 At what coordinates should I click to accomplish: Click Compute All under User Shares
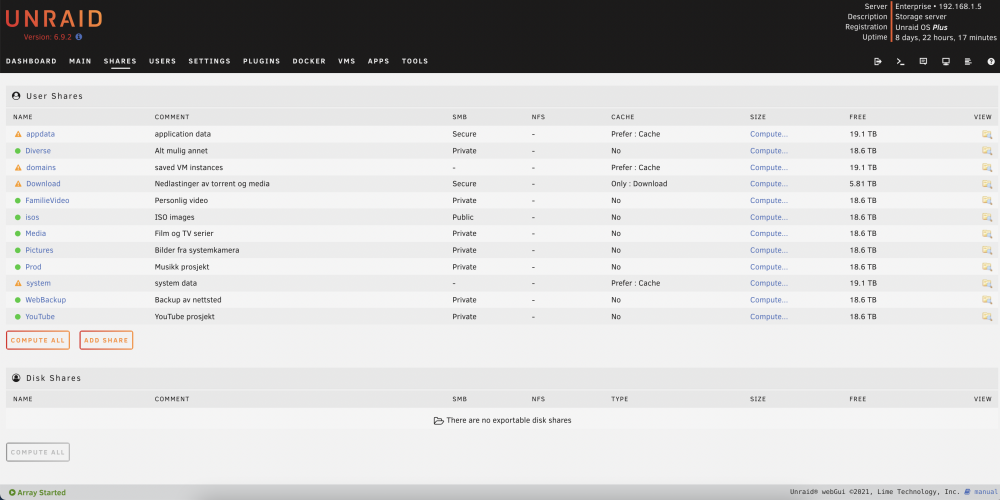pos(38,341)
